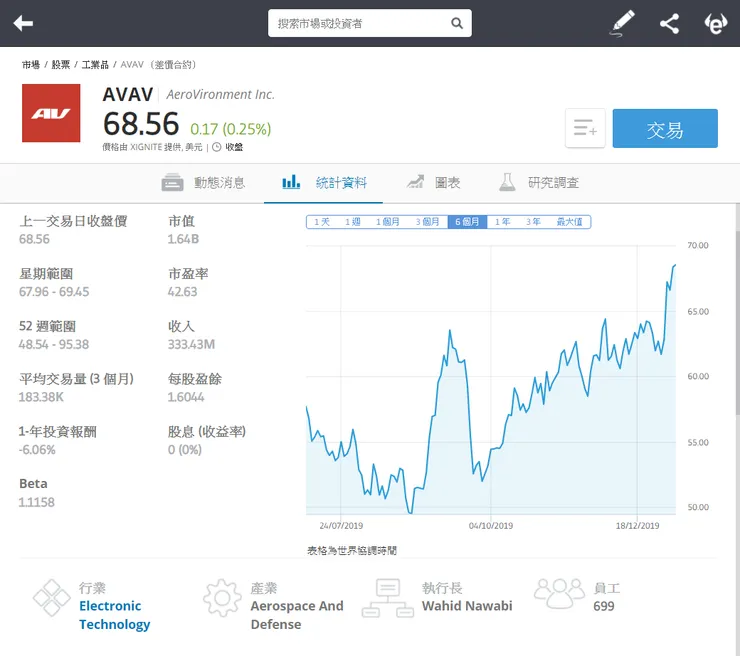Open 市場 breadcrumb link
The height and width of the screenshot is (656, 740).
pos(31,65)
